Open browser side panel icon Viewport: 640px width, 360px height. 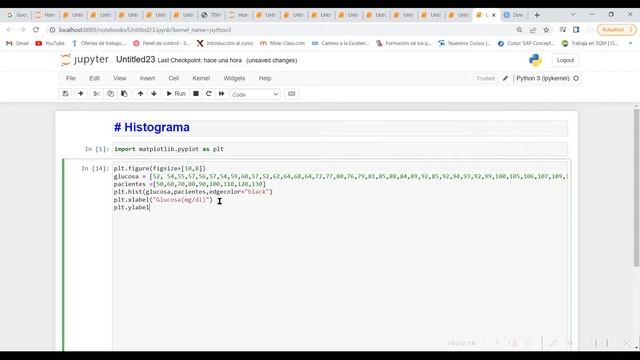click(576, 30)
